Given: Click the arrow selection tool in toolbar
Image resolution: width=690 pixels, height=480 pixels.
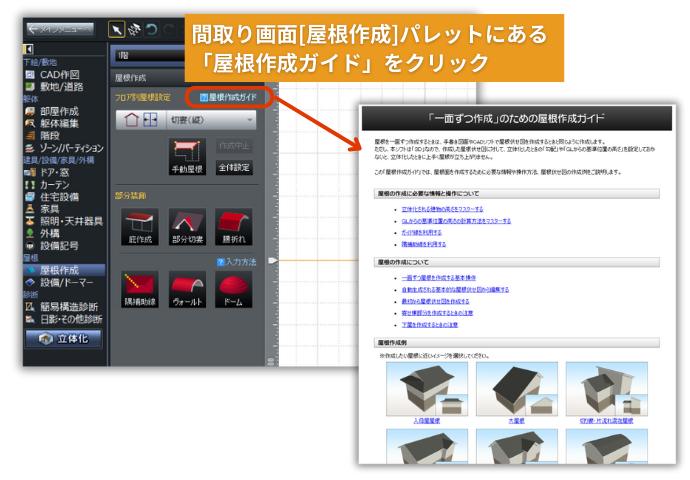Looking at the screenshot, I should [116, 28].
